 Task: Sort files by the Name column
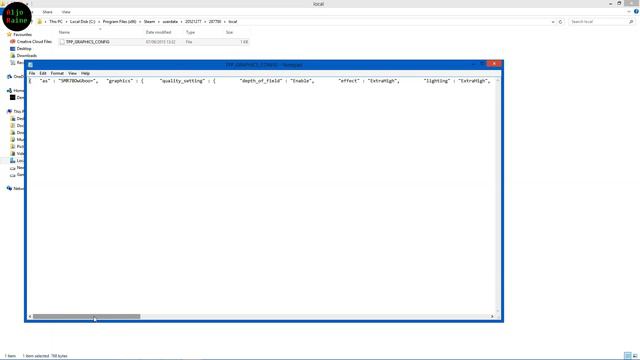coord(64,32)
